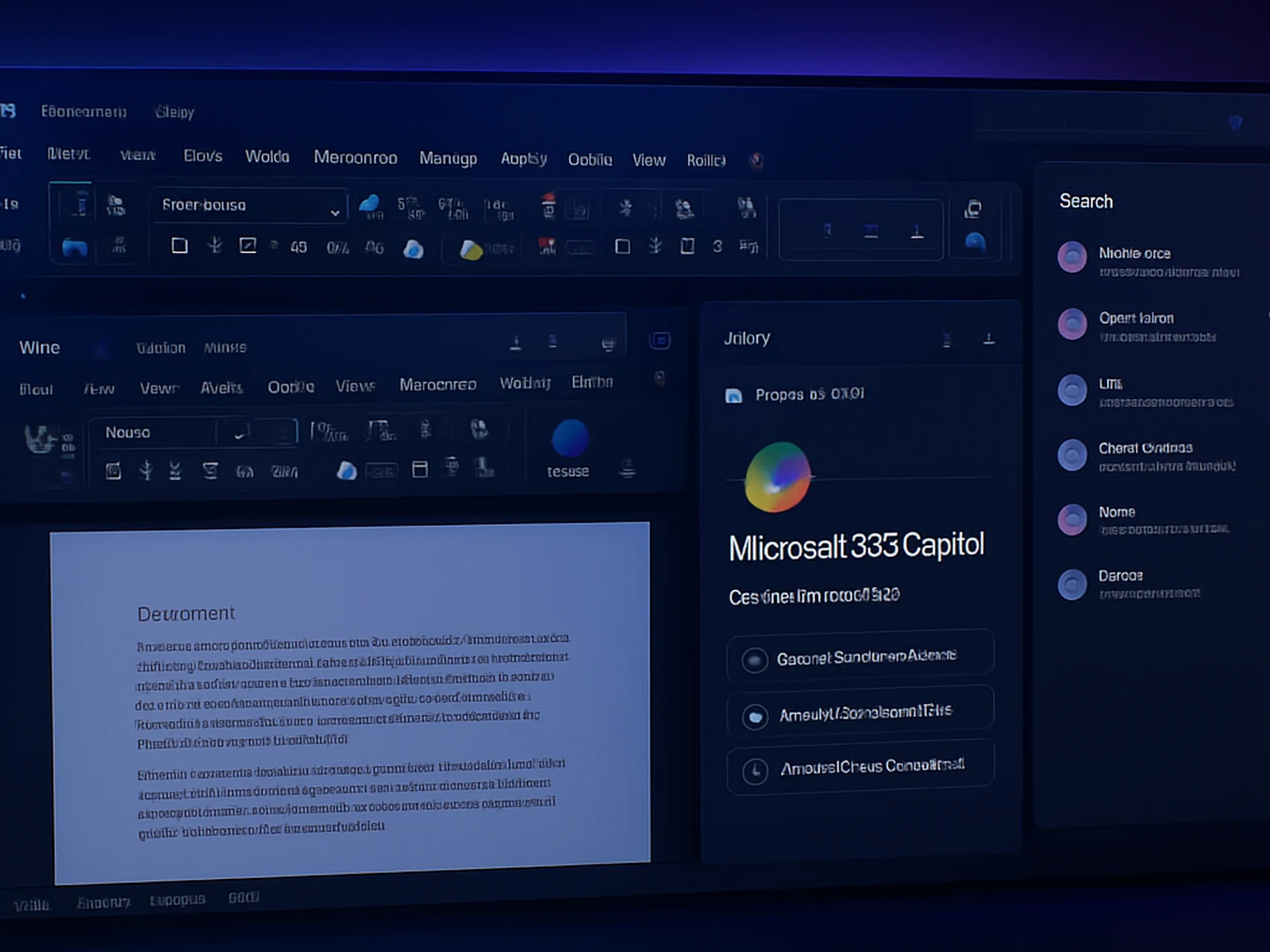Select the yellow and blue pie swatch
The width and height of the screenshot is (1270, 952).
tap(471, 250)
